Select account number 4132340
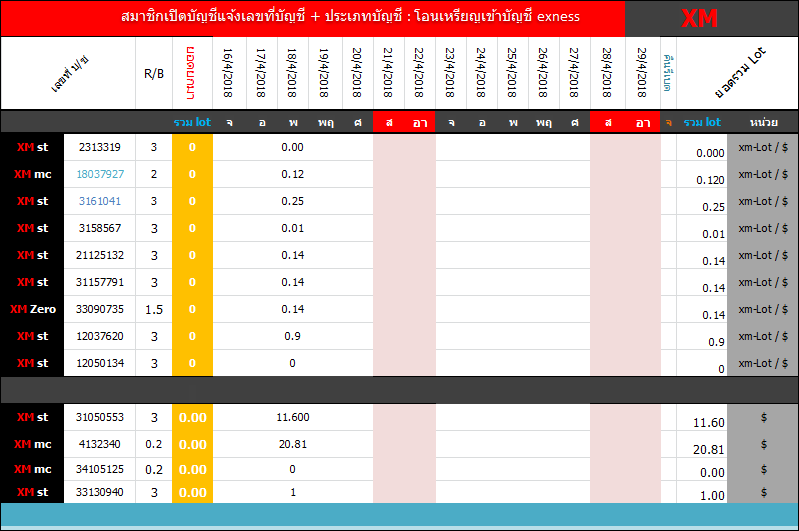The height and width of the screenshot is (531, 799). (99, 444)
